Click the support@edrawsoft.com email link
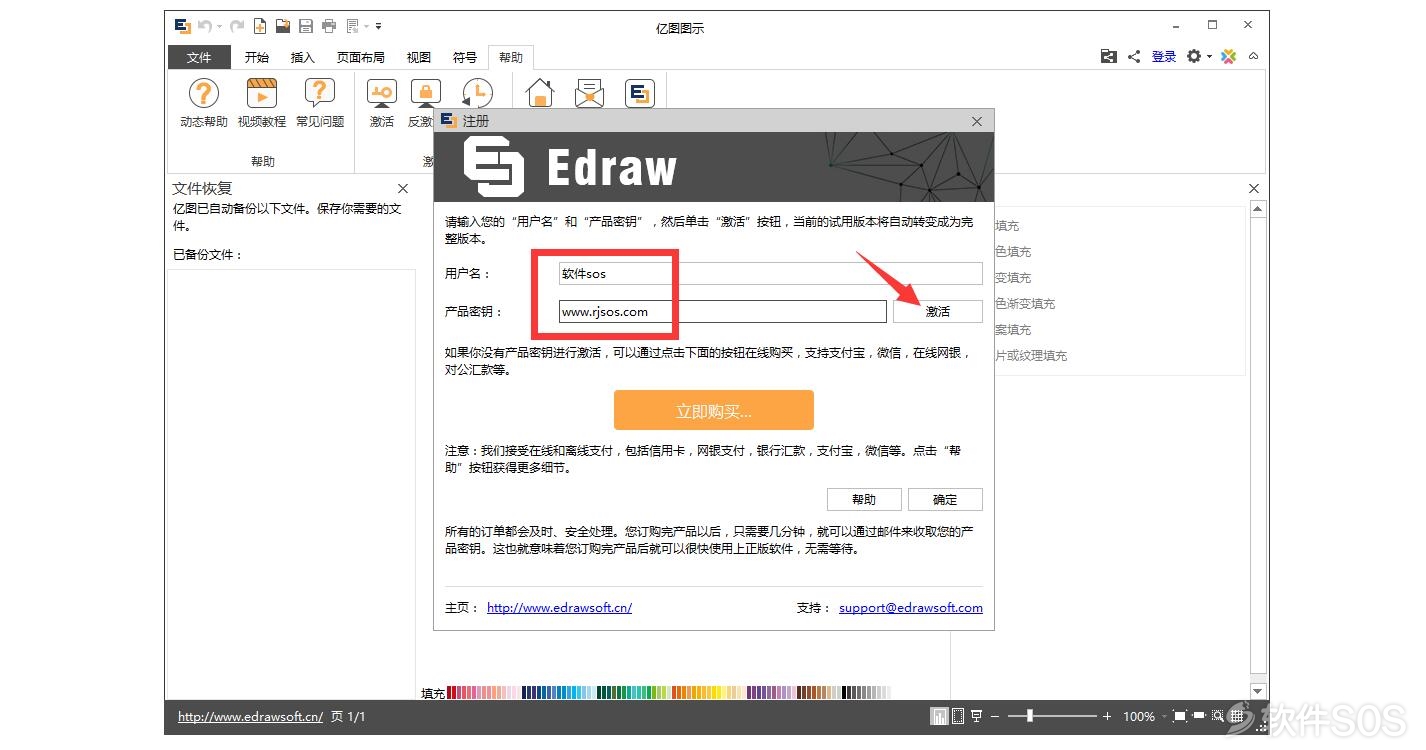This screenshot has height=750, width=1426. [x=911, y=607]
